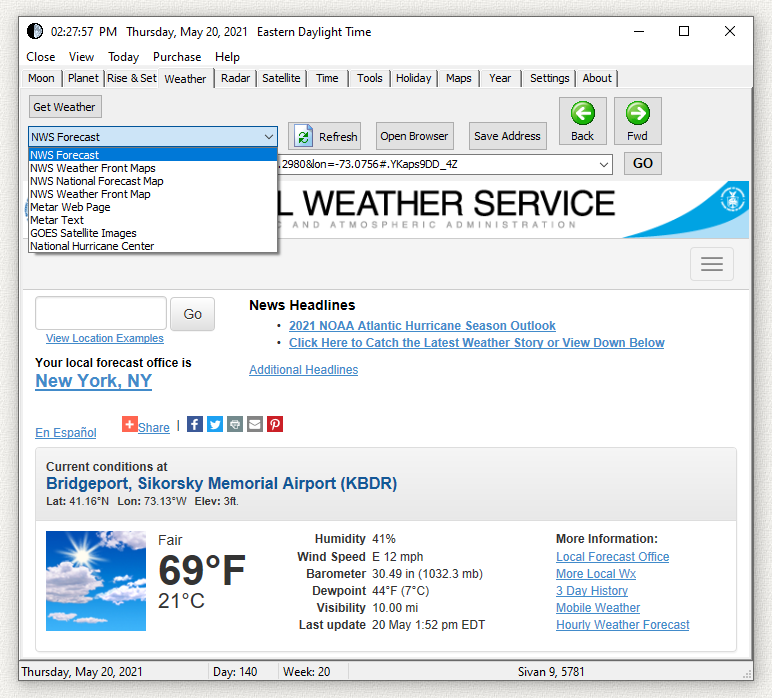Switch to En Español link

66,432
